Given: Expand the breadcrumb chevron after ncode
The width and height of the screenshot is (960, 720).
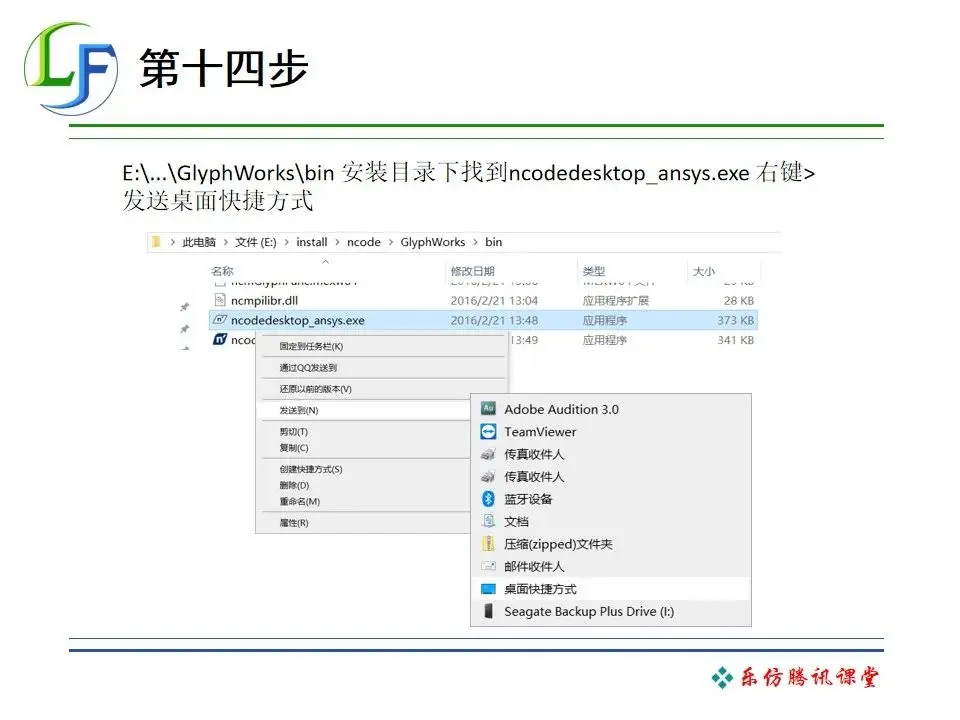Looking at the screenshot, I should (391, 242).
